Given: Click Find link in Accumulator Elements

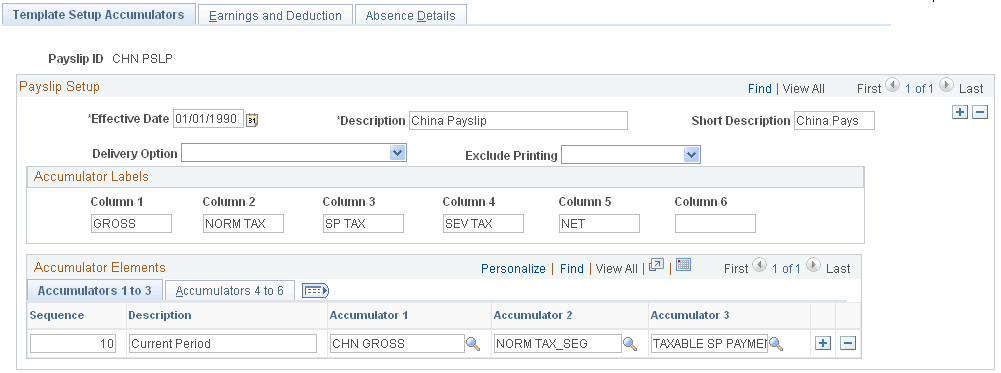Looking at the screenshot, I should [572, 269].
